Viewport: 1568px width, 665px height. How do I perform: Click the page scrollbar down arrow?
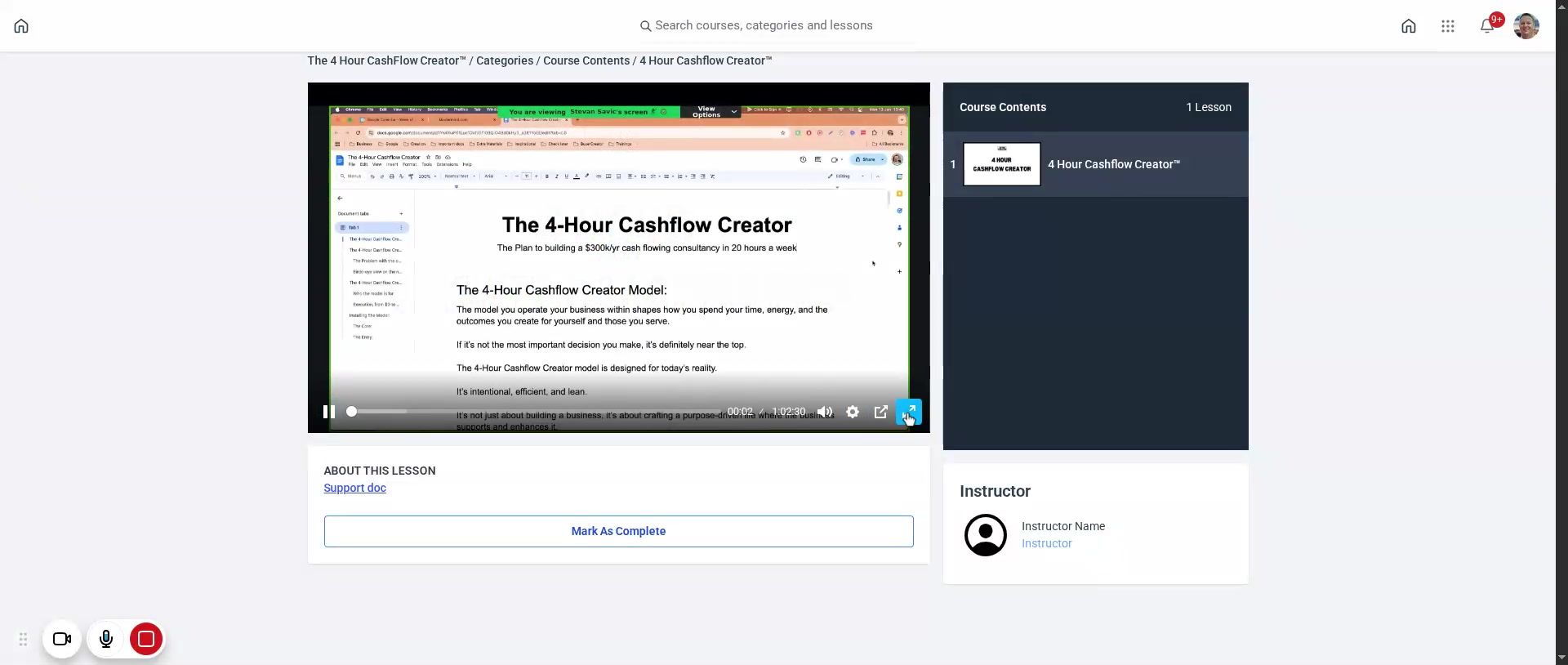tap(1561, 657)
